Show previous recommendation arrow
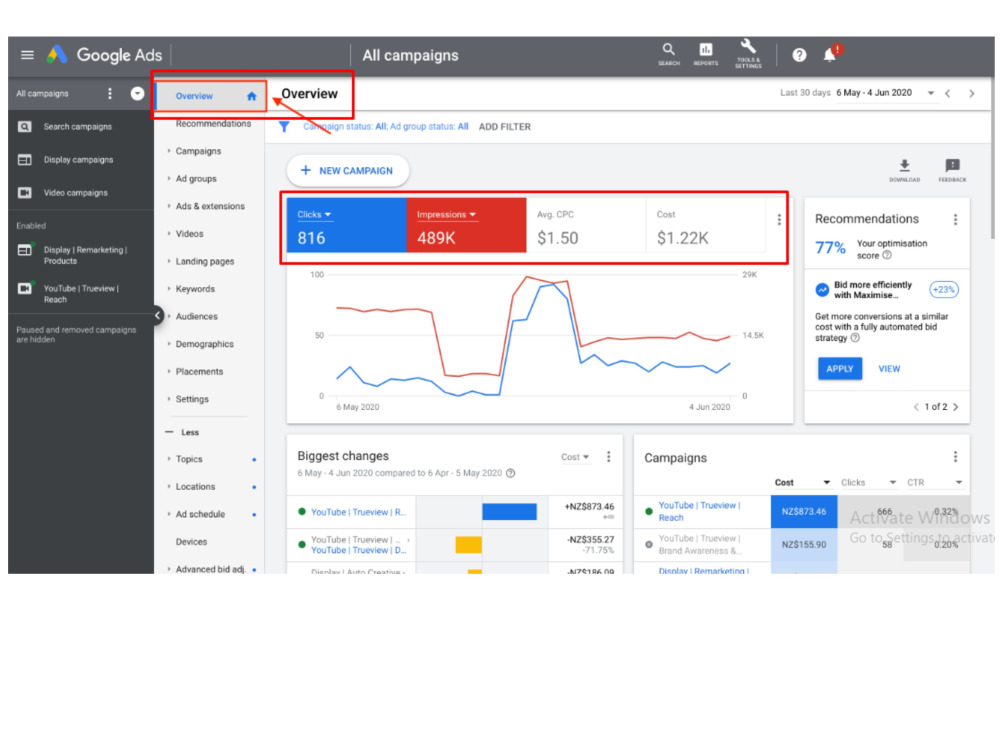Viewport: 1000px width, 750px height. pyautogui.click(x=916, y=407)
